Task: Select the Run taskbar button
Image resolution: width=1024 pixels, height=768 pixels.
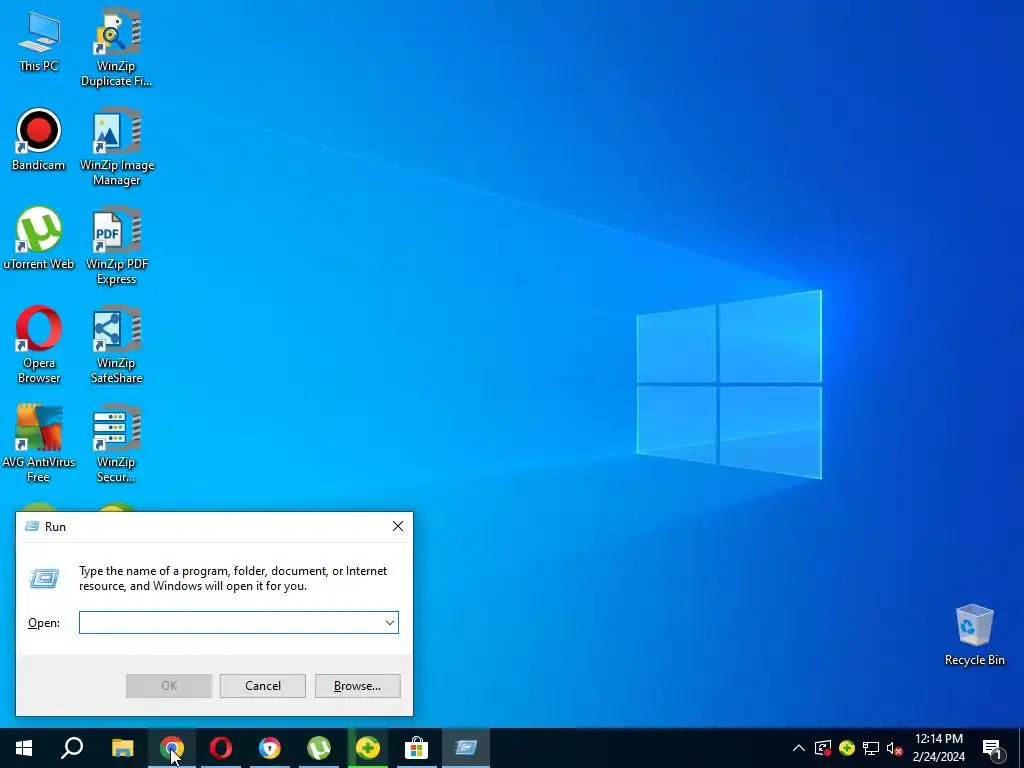Action: (466, 748)
